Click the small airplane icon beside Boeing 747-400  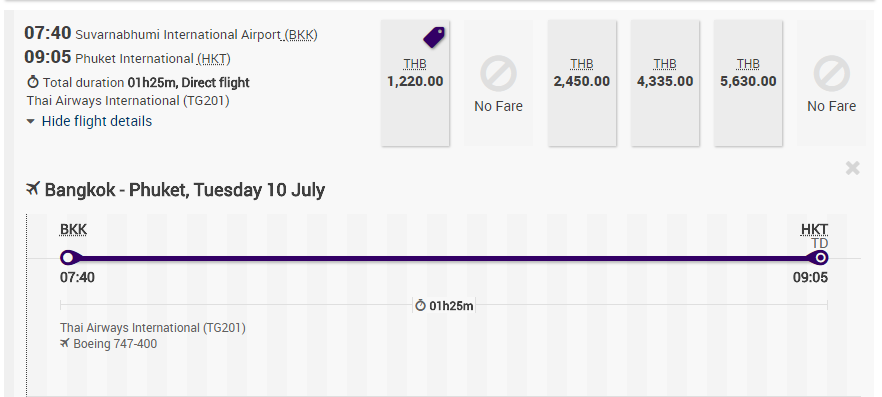click(x=65, y=343)
